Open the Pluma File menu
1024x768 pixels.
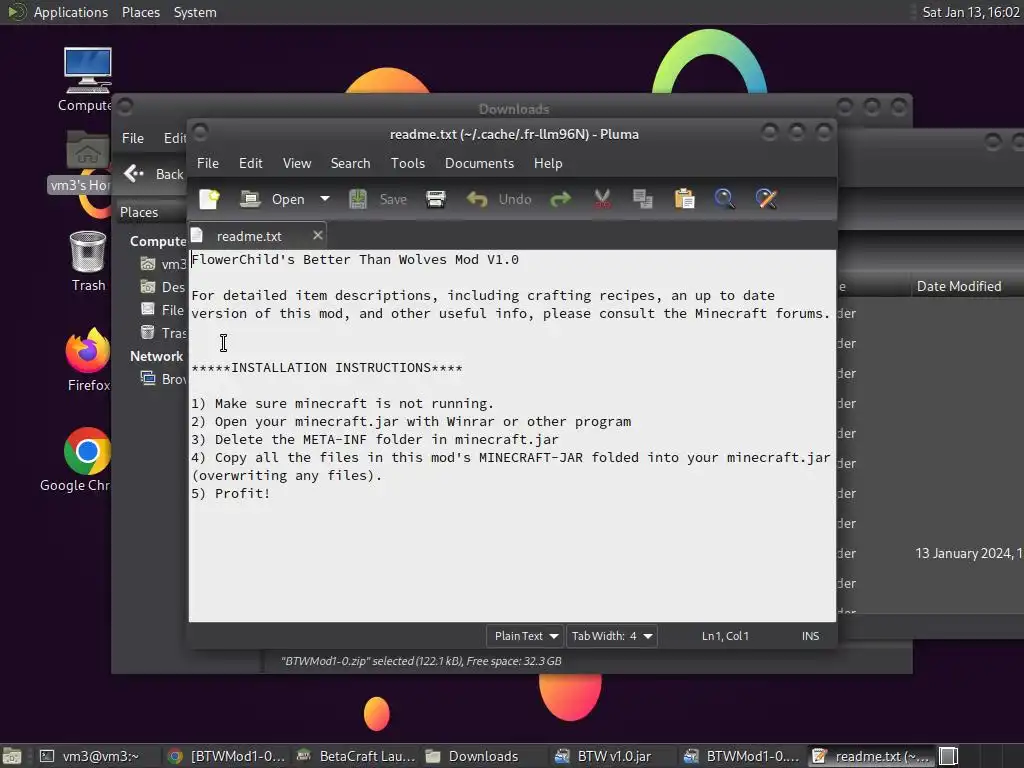point(208,163)
